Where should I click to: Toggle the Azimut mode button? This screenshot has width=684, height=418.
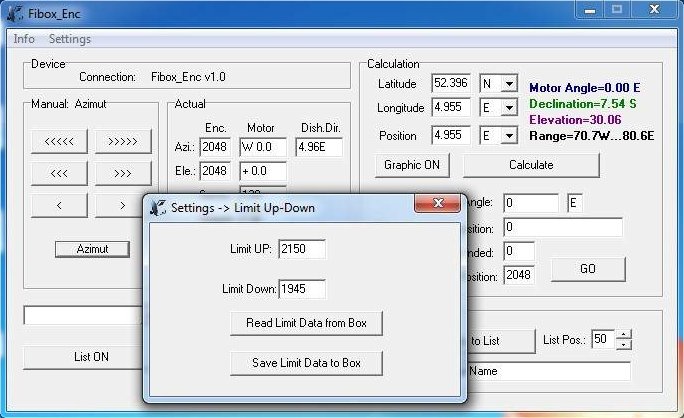point(92,248)
